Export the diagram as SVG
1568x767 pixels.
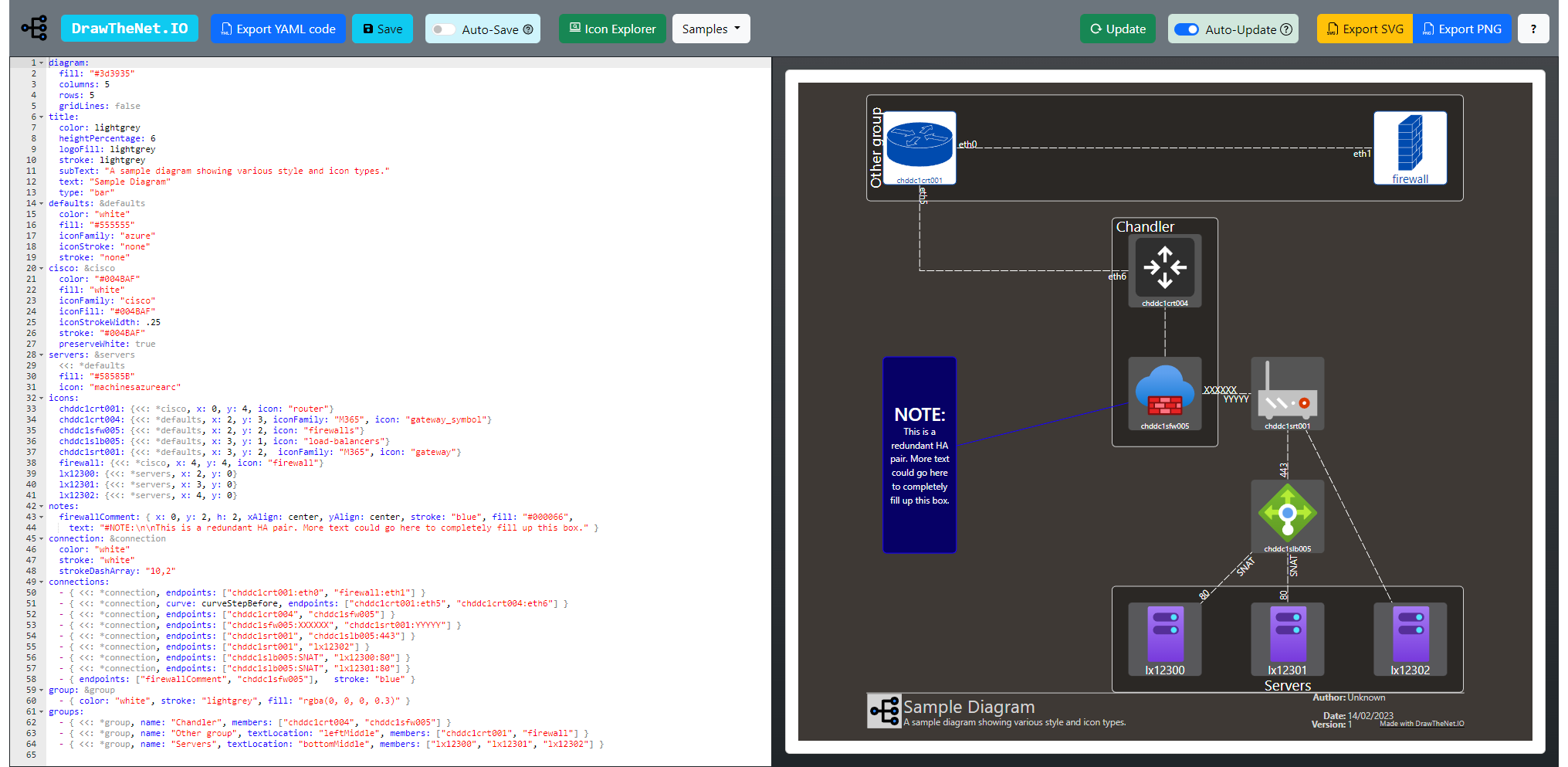[1365, 29]
